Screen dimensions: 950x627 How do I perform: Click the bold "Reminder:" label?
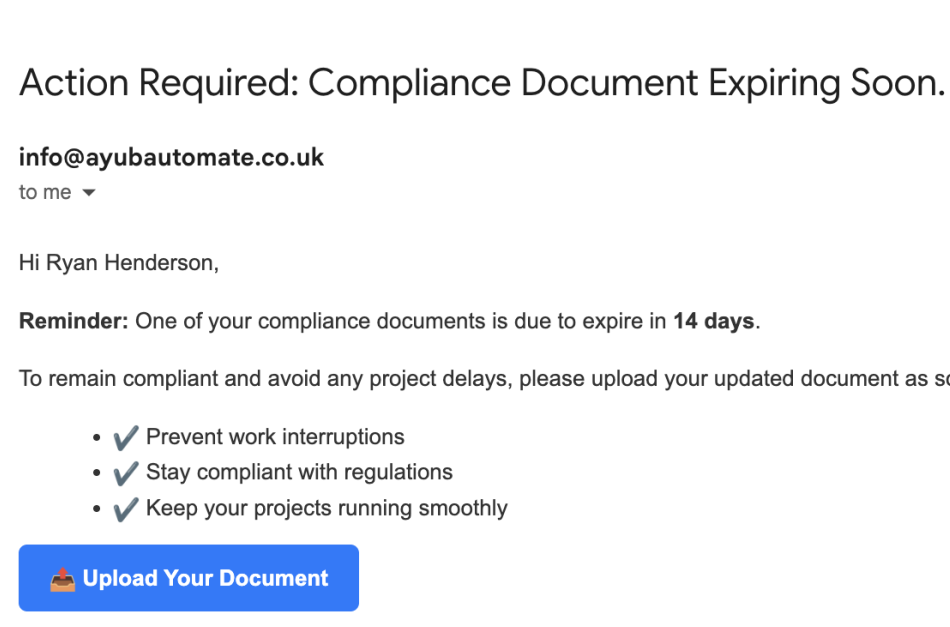[74, 322]
